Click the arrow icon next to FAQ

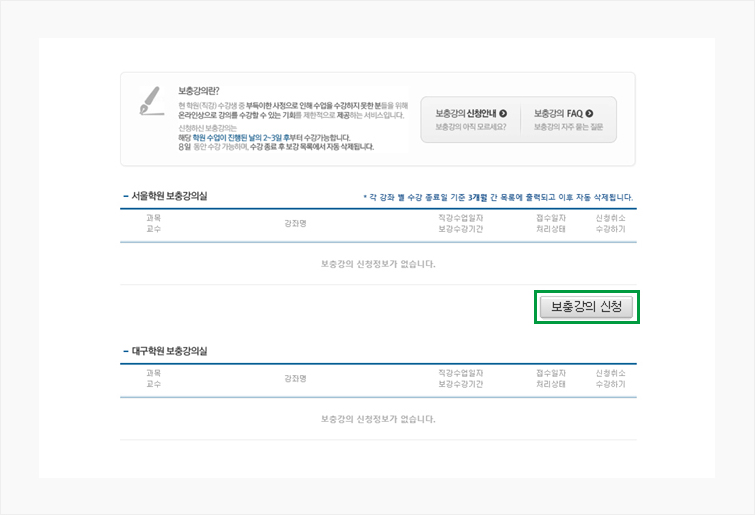[589, 114]
